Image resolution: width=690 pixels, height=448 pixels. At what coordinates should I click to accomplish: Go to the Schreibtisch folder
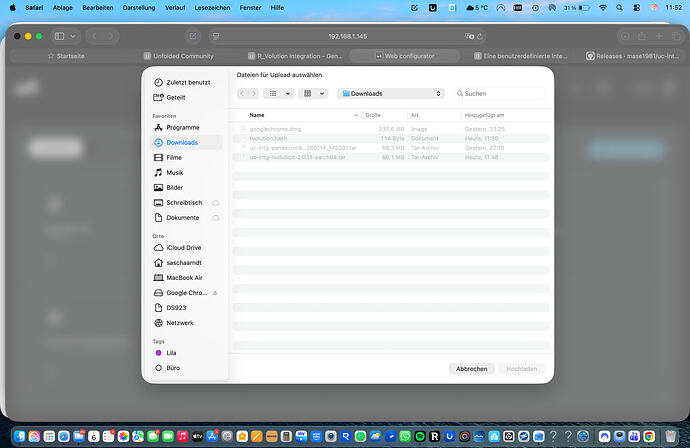click(x=185, y=203)
